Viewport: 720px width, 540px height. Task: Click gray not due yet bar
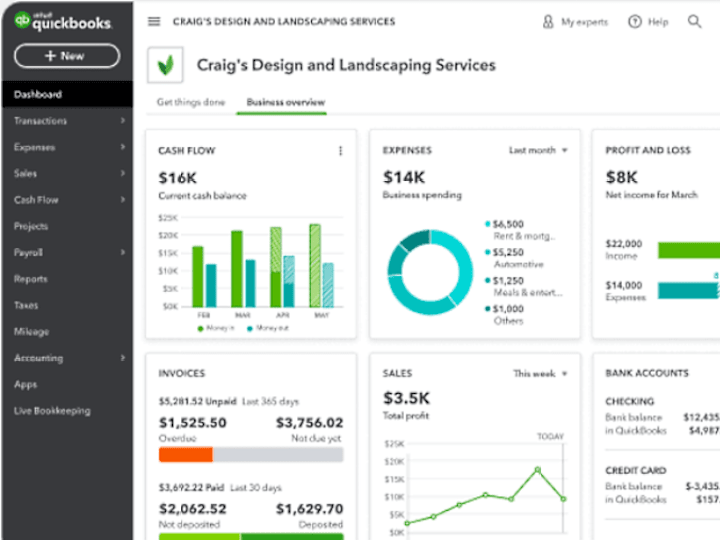pos(278,455)
